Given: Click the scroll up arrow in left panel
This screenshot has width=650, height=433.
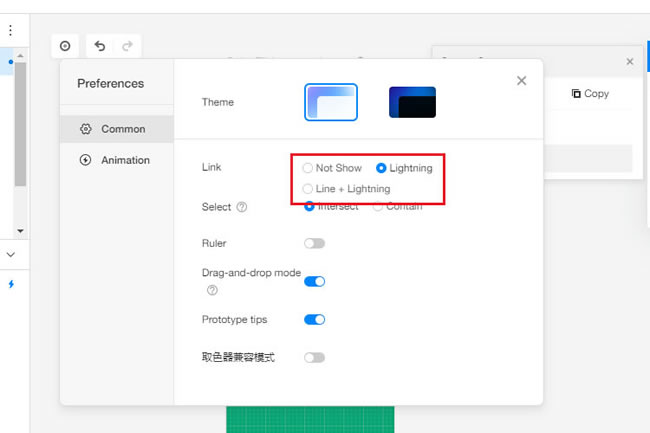Looking at the screenshot, I should pos(20,56).
